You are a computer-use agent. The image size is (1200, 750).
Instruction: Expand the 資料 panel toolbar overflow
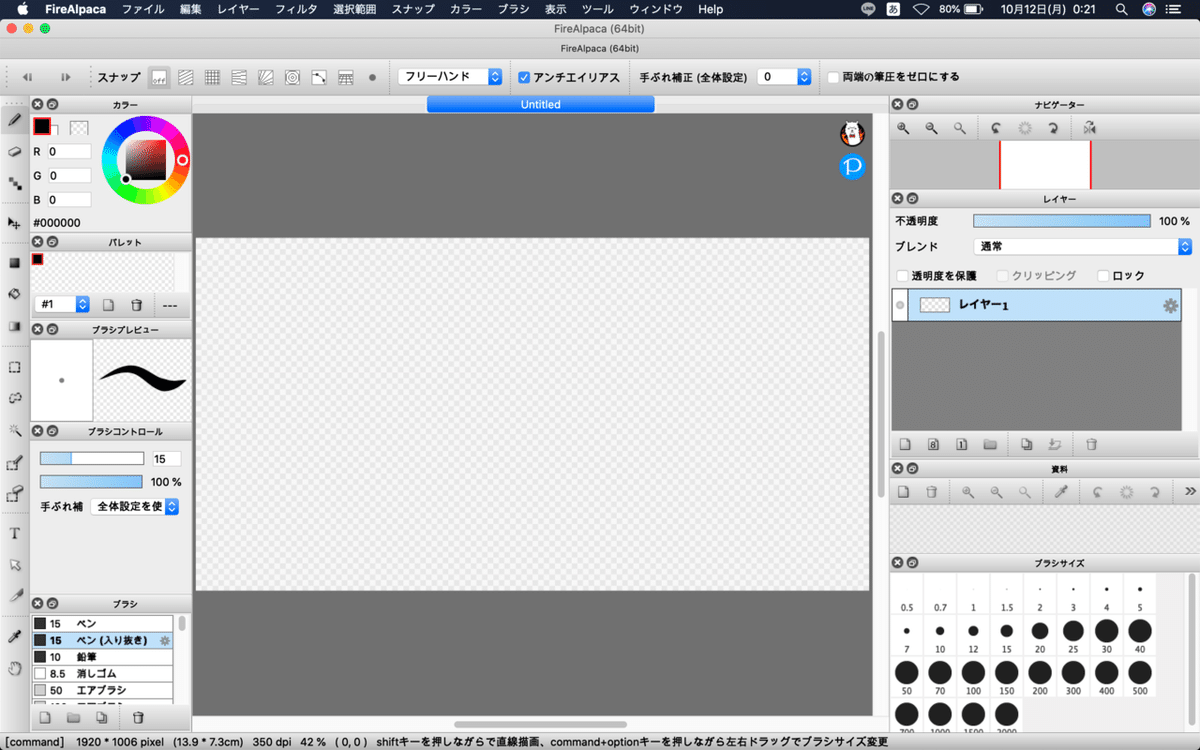1190,492
